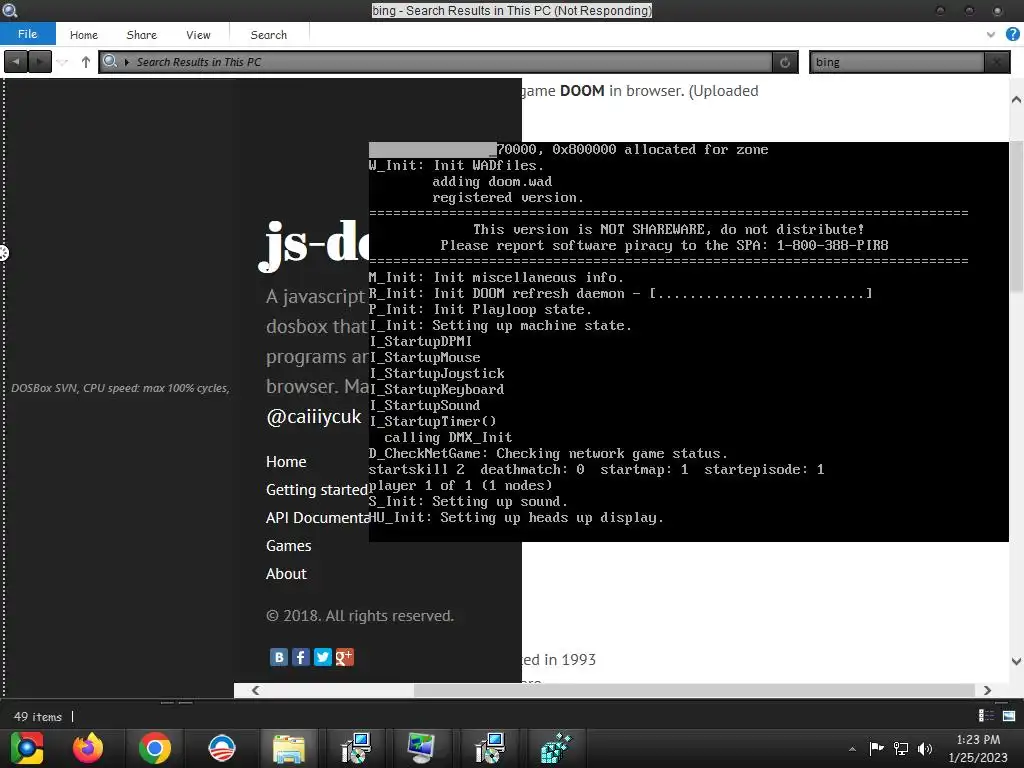Clear the bing search with X
This screenshot has width=1024, height=768.
coord(997,62)
